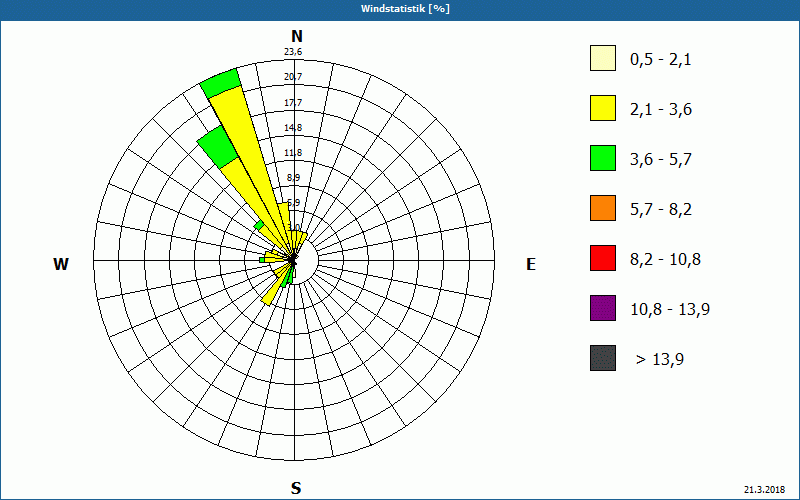Screen dimensions: 800x500
Task: Click the N compass label
Action: coord(296,36)
